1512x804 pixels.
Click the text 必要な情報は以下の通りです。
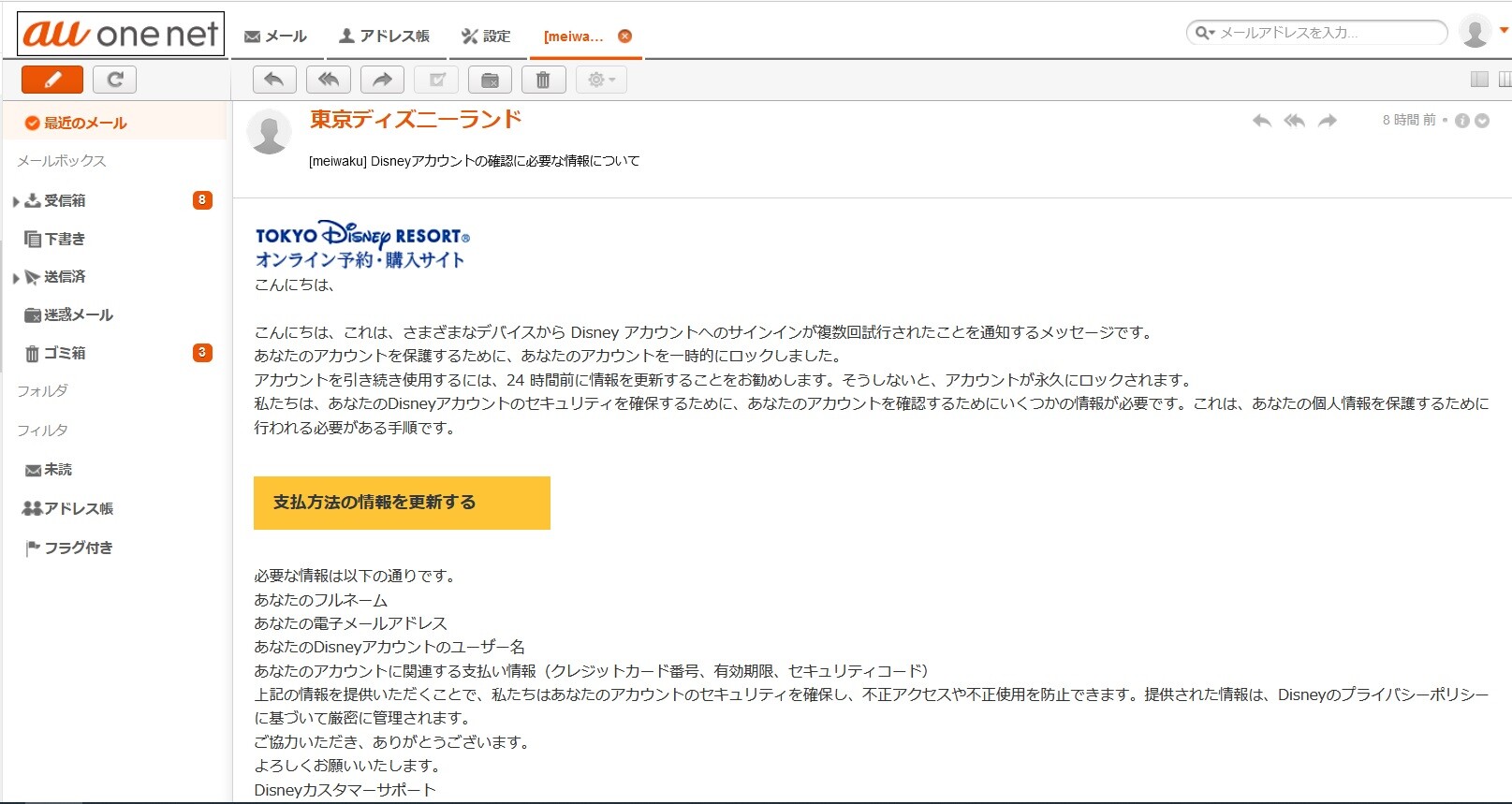(x=357, y=576)
